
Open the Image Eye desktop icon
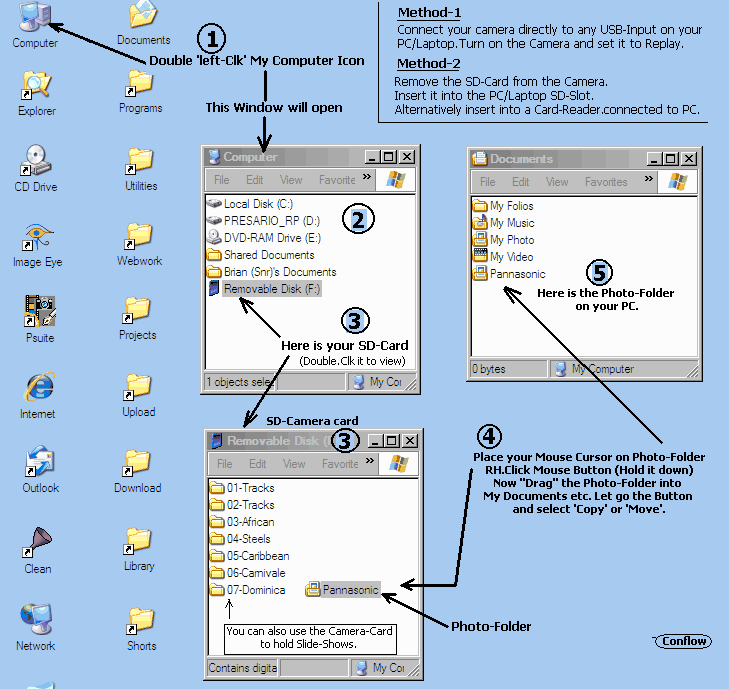[x=37, y=241]
